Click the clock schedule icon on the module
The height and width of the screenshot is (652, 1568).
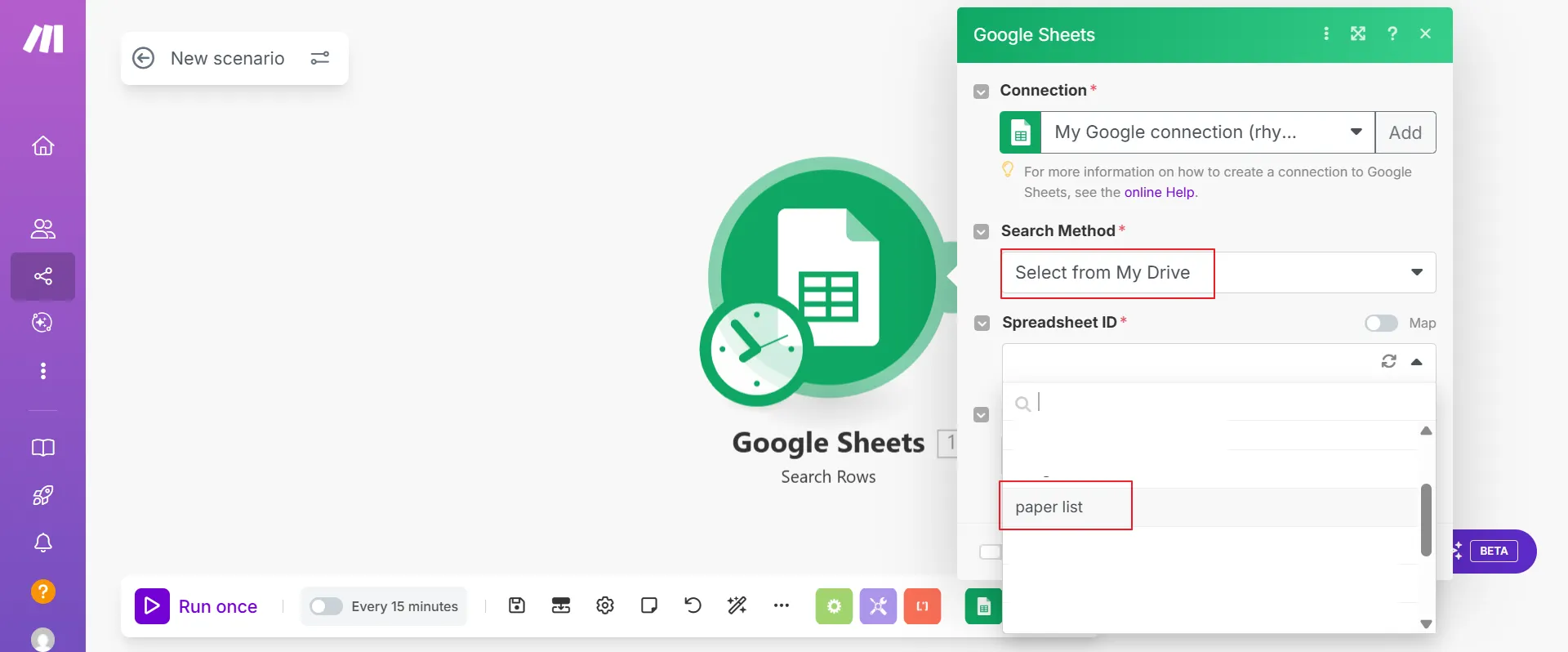click(x=756, y=350)
